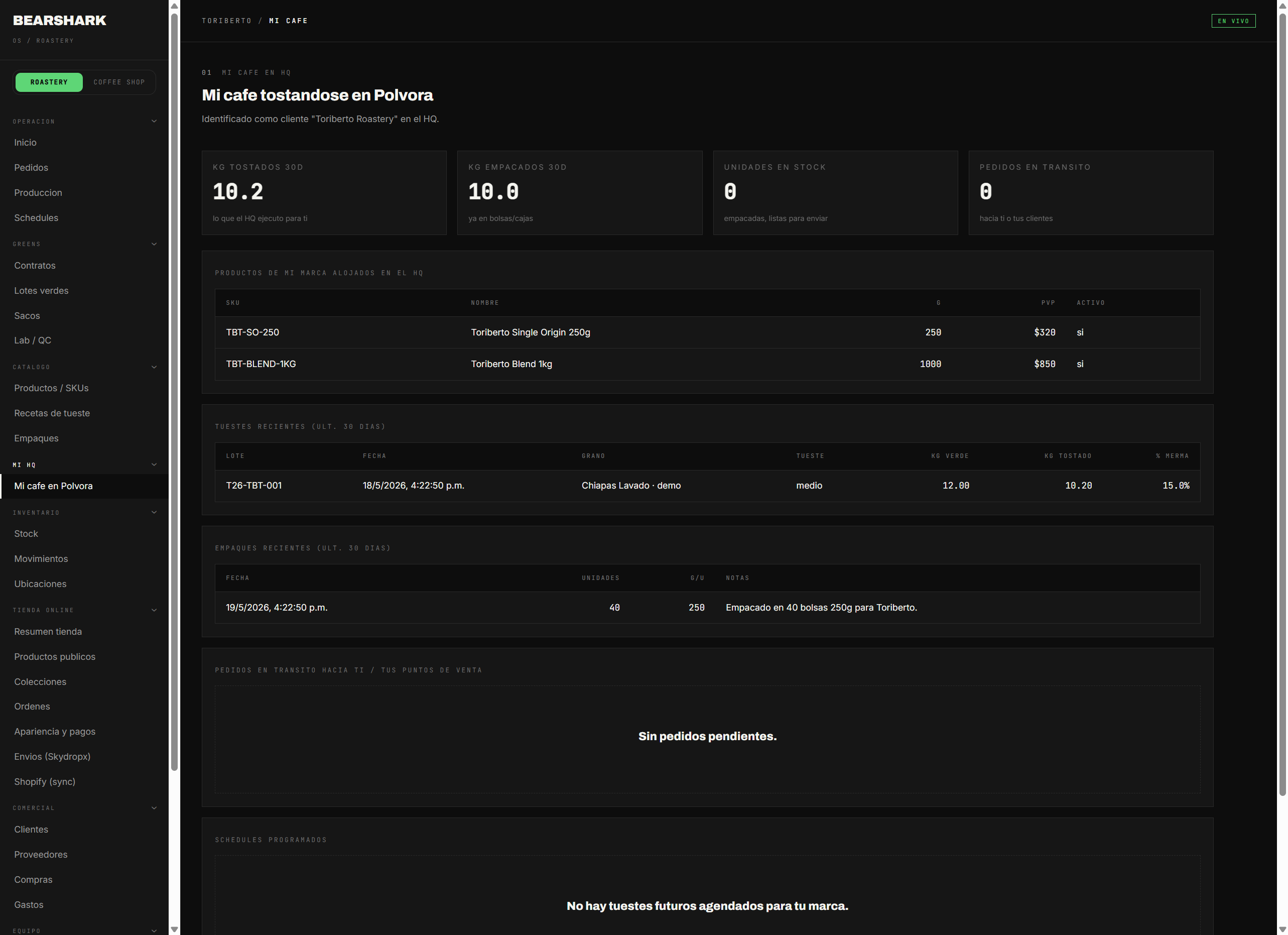Click the Empacado en 40 bolsas note
This screenshot has height=935, width=1288.
click(821, 608)
